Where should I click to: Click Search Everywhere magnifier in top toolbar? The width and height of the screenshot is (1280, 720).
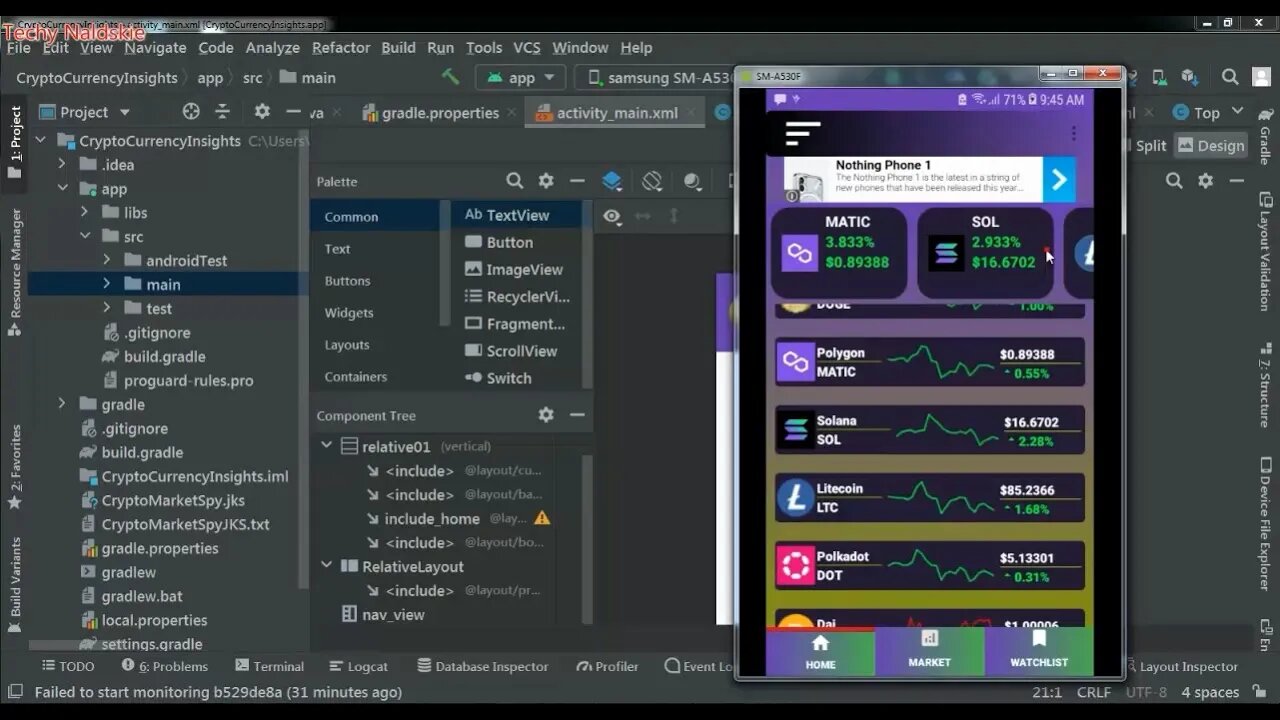point(1230,77)
